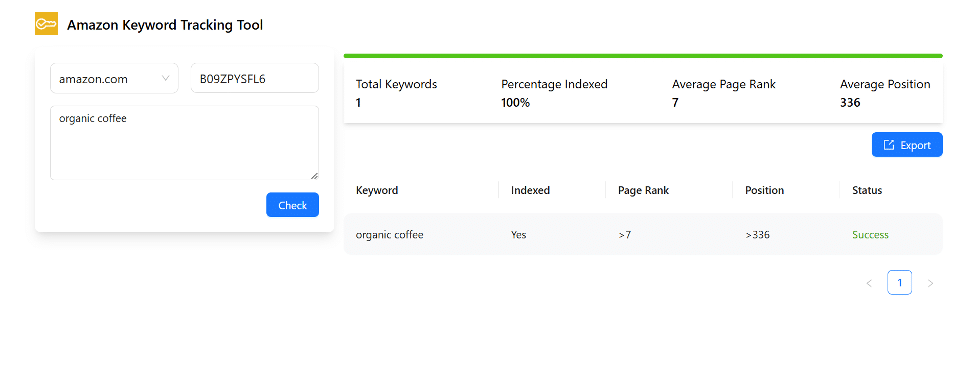Click the >7 page rank cell

click(x=624, y=235)
